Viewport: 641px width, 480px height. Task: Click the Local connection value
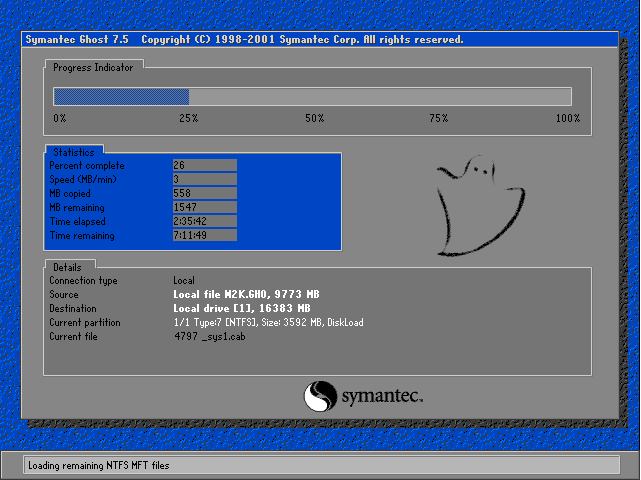[184, 280]
